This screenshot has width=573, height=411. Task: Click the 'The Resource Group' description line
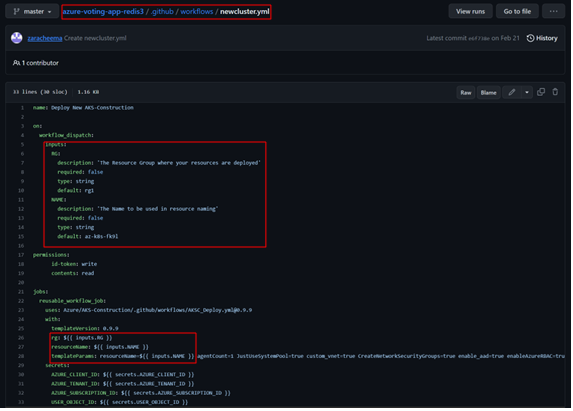point(159,163)
